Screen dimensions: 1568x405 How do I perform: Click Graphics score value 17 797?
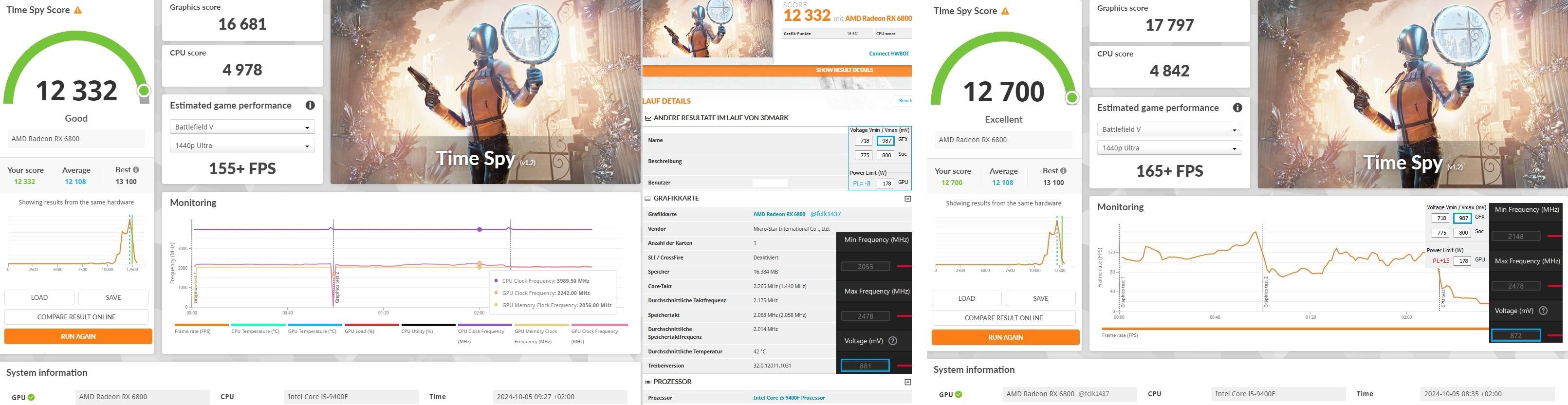[1169, 25]
